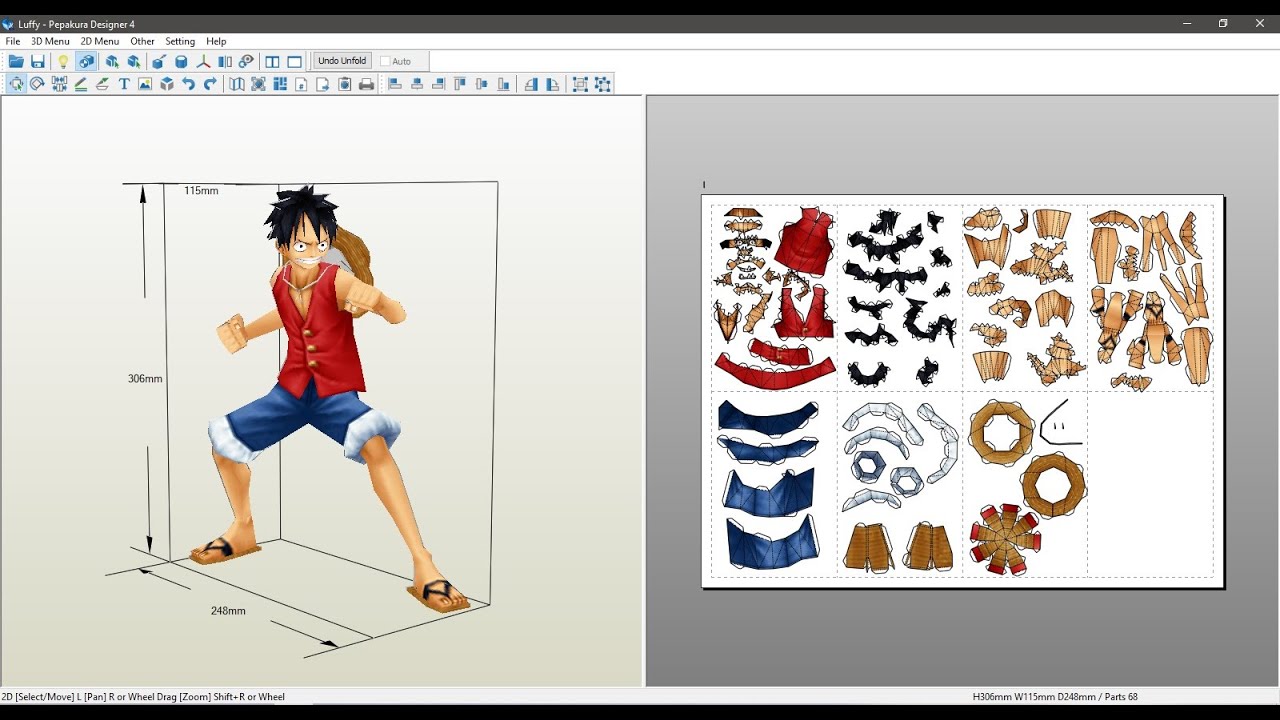
Task: Align selected parts to the right
Action: (x=438, y=84)
